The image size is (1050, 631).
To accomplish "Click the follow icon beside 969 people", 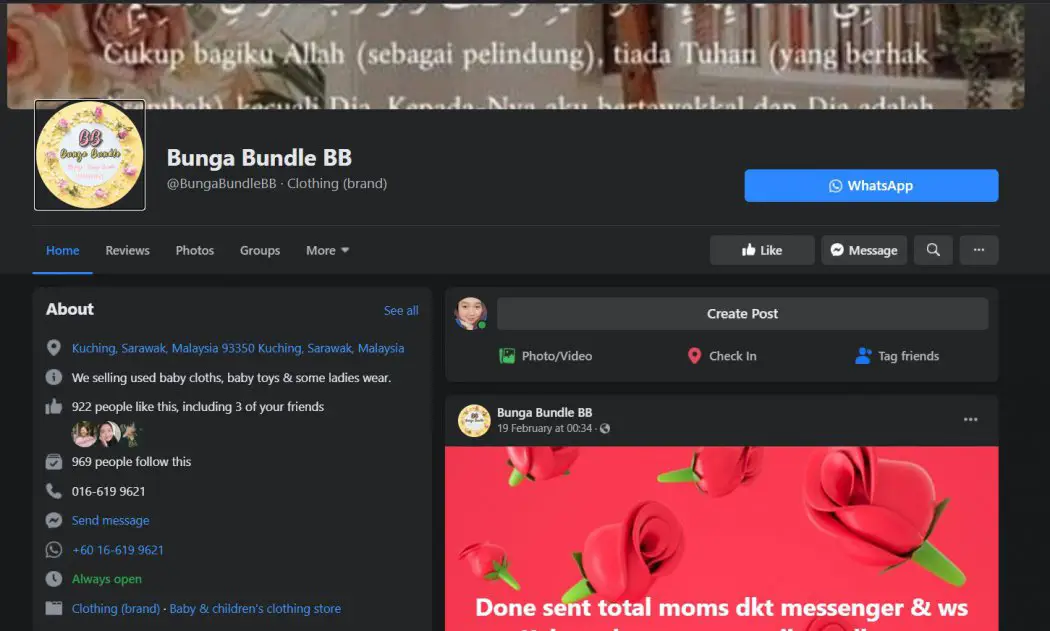I will coord(54,462).
